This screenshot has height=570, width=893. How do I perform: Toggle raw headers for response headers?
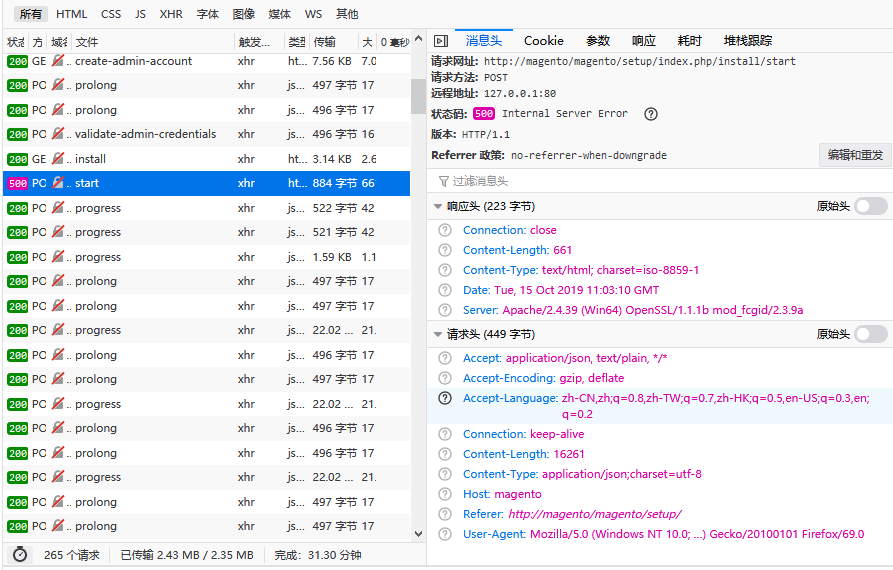870,206
